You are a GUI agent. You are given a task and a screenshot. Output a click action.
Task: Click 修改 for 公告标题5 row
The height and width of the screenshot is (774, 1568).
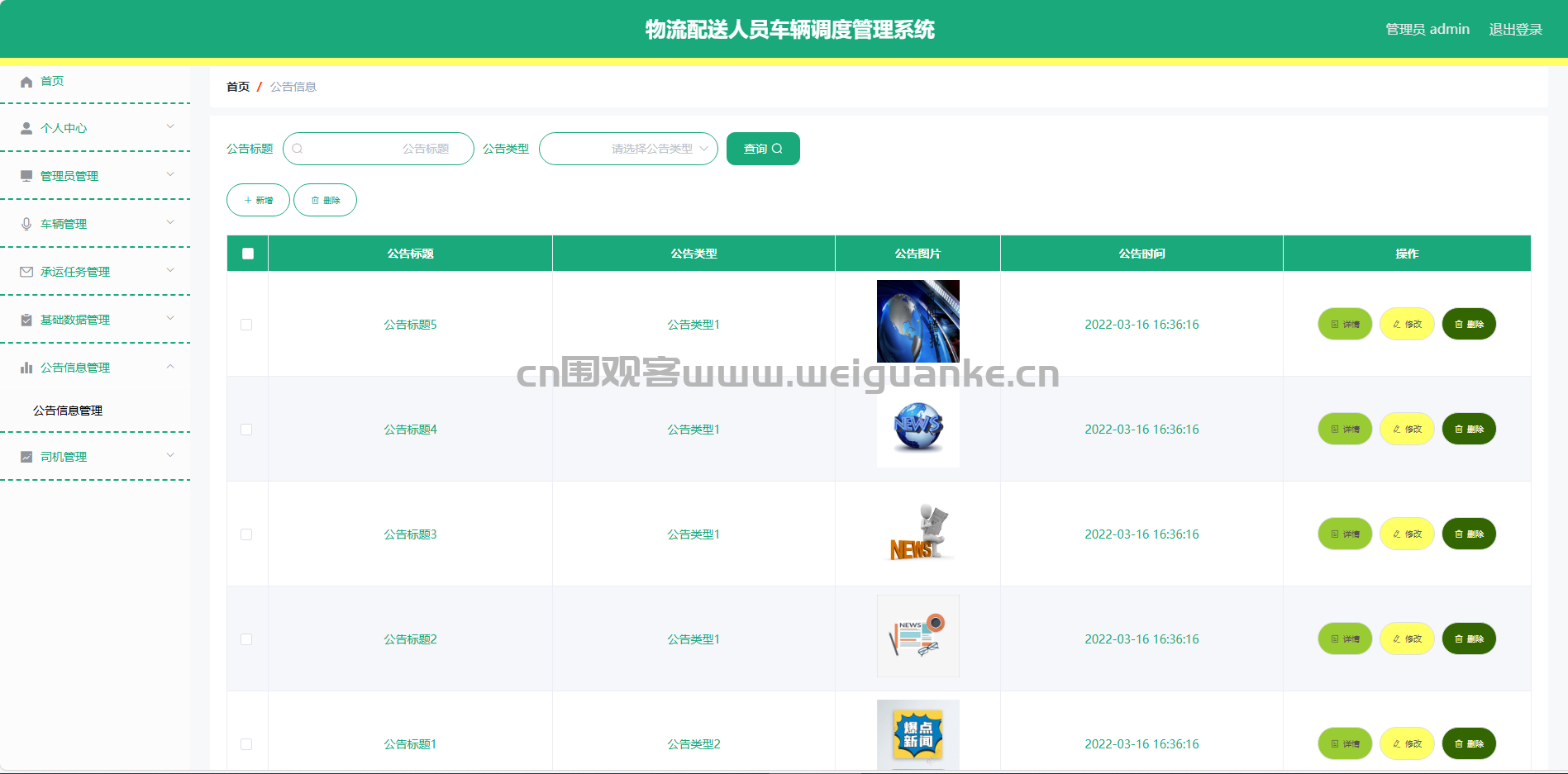click(1407, 324)
